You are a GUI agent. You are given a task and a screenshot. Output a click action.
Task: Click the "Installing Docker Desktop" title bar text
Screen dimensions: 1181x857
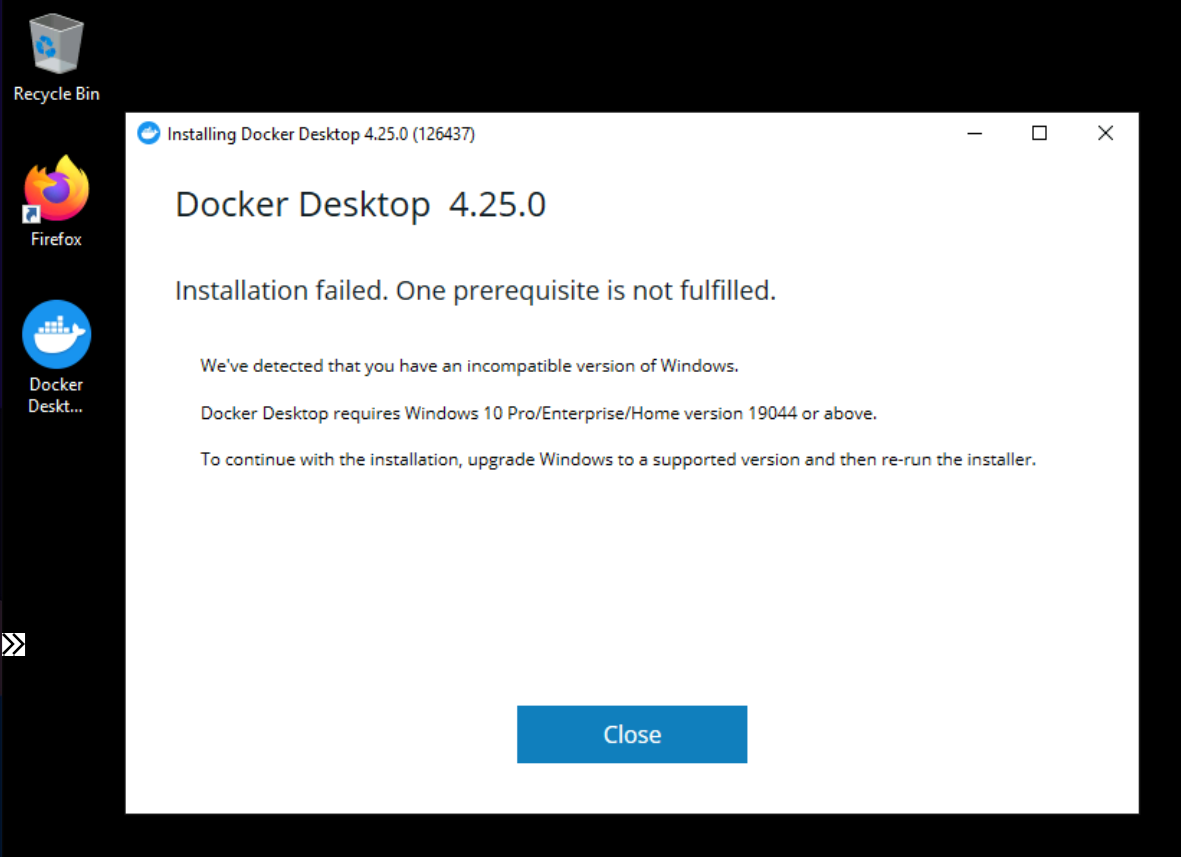[x=264, y=134]
